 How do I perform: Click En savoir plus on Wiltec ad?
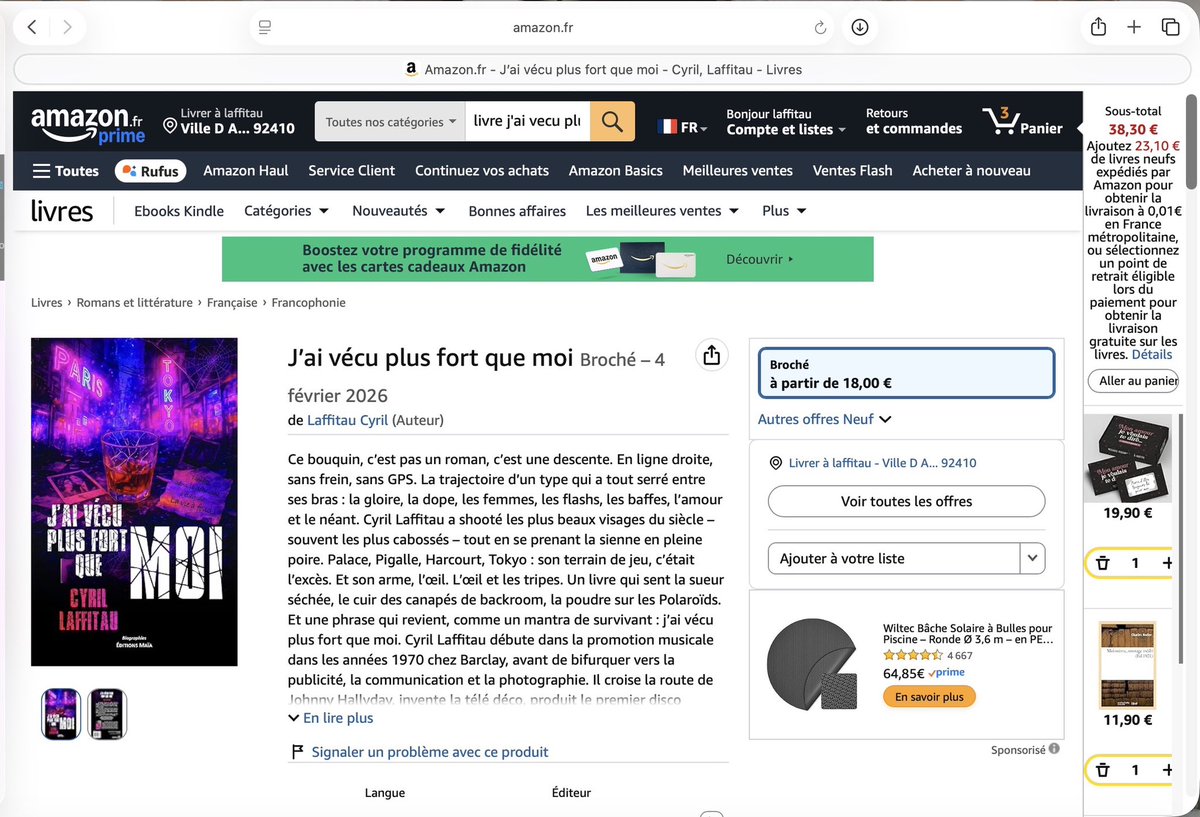(929, 697)
